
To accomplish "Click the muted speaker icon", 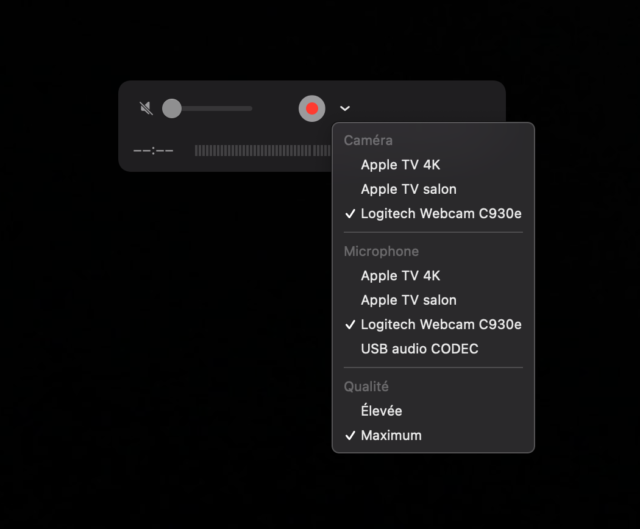I will tap(146, 109).
